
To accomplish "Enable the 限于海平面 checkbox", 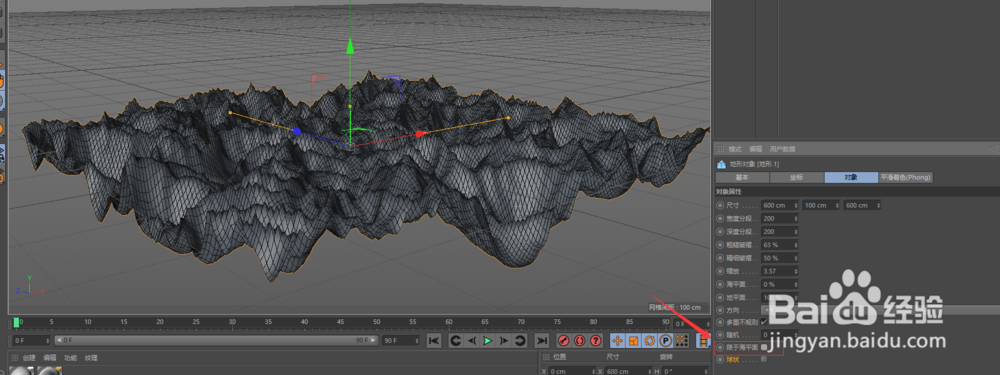I will click(764, 348).
